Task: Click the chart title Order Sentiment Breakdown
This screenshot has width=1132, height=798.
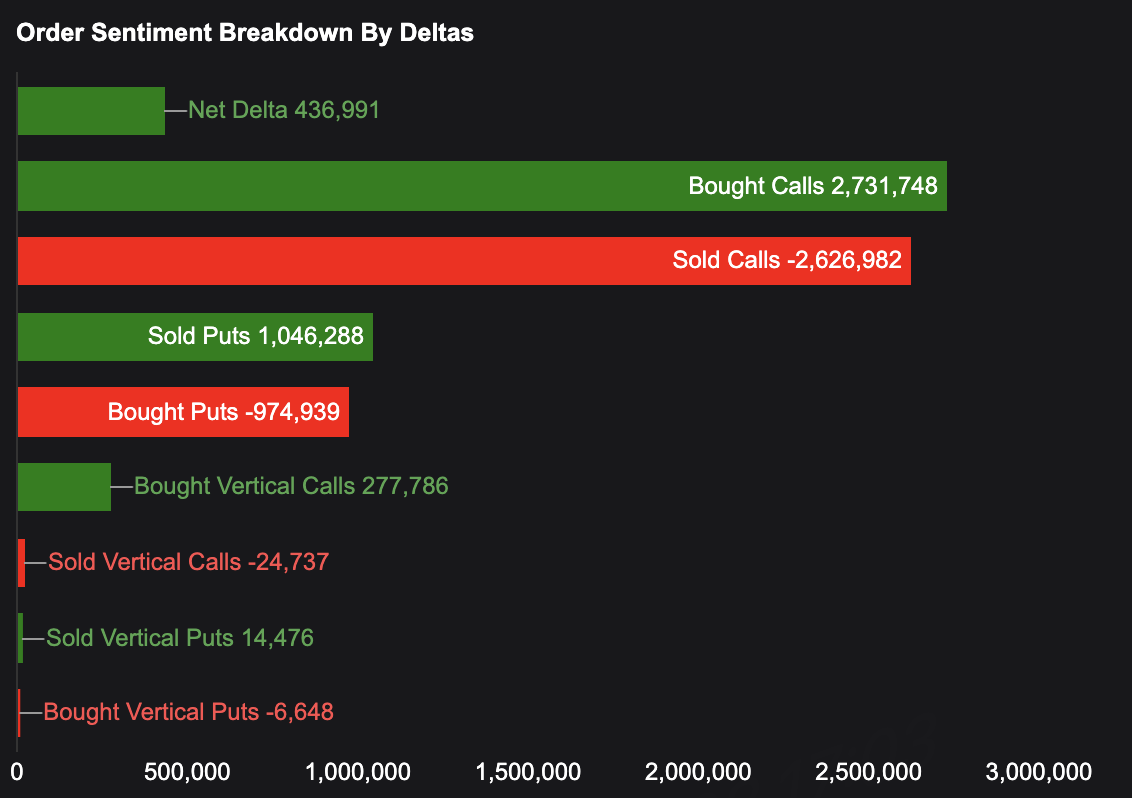Action: [x=245, y=33]
